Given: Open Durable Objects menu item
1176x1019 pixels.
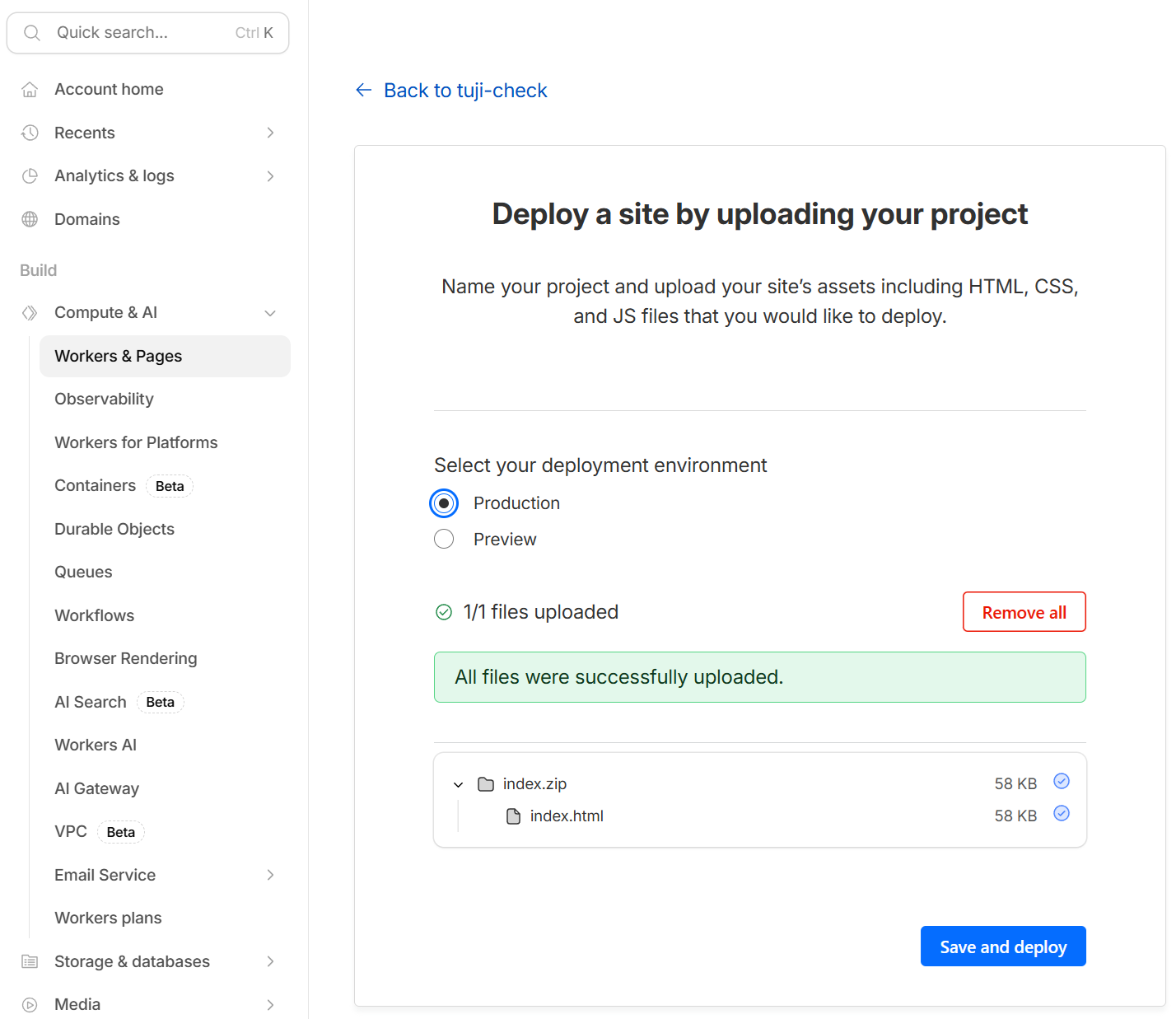Looking at the screenshot, I should click(114, 529).
